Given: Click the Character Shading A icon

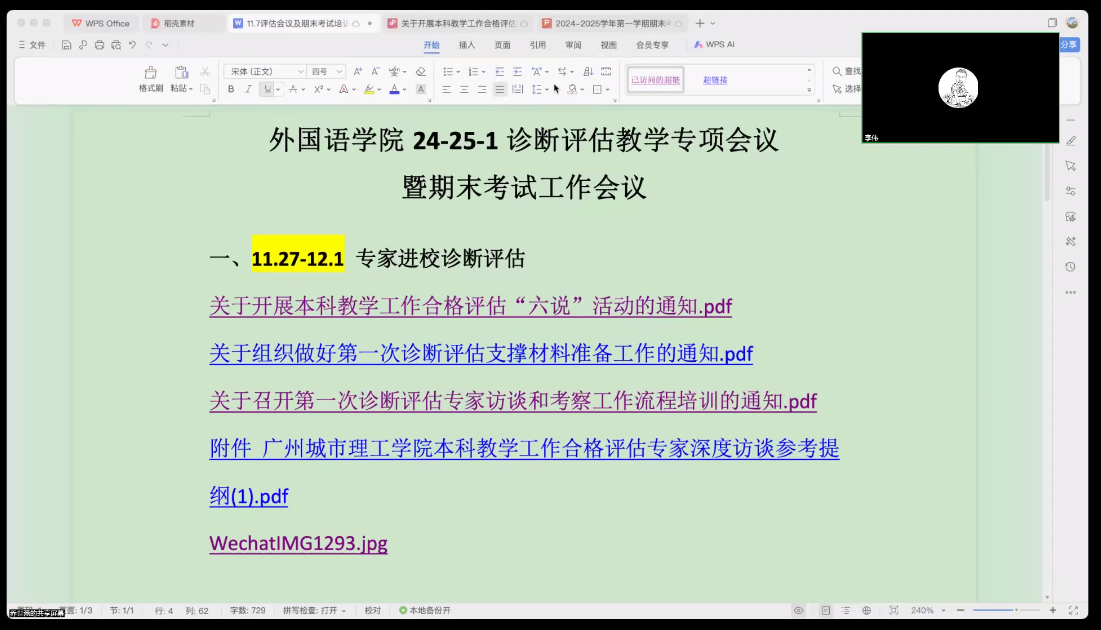Looking at the screenshot, I should (x=421, y=89).
